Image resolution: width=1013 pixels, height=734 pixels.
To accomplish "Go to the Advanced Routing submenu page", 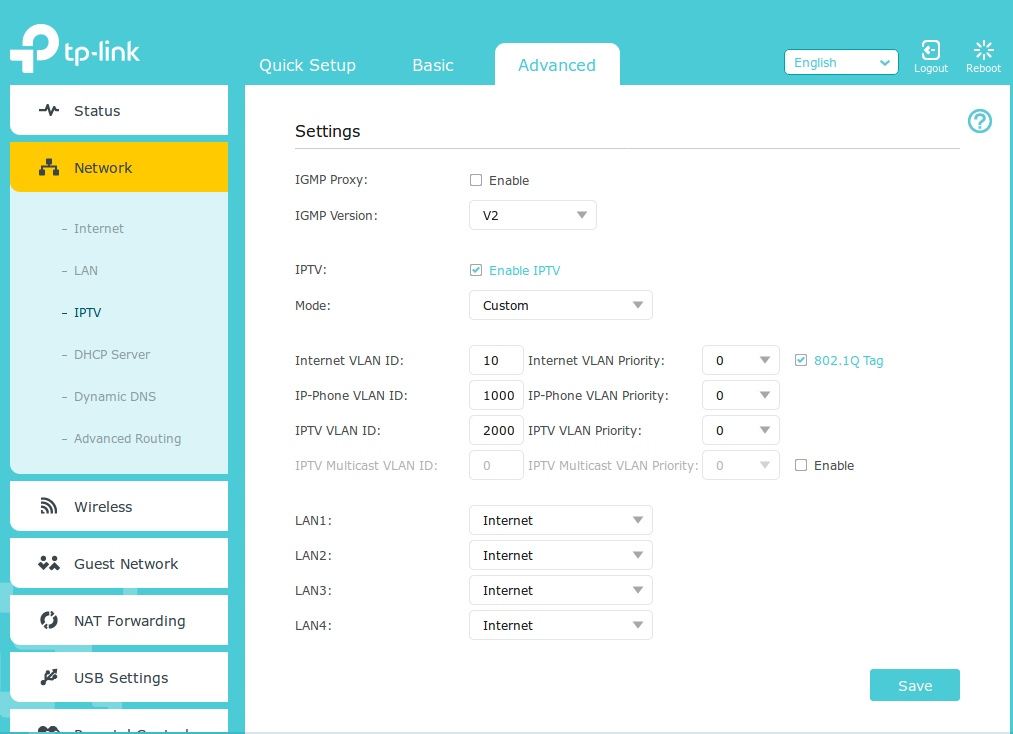I will point(127,438).
